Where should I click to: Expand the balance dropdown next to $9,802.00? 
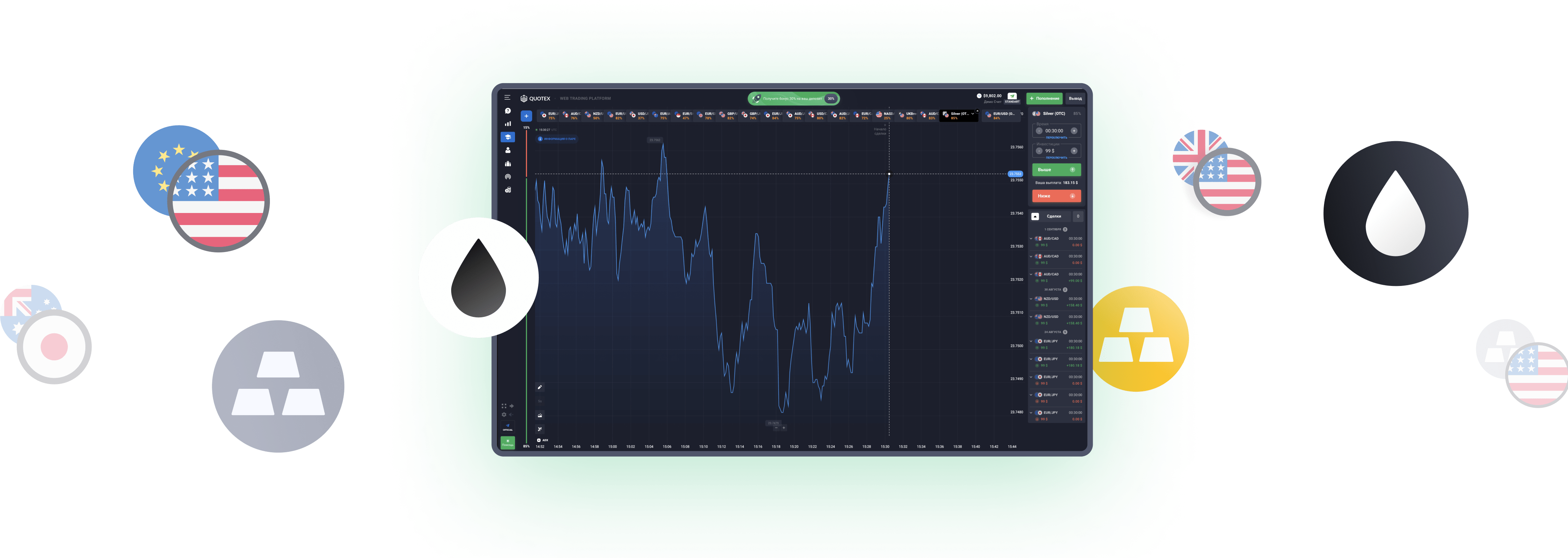pos(979,96)
